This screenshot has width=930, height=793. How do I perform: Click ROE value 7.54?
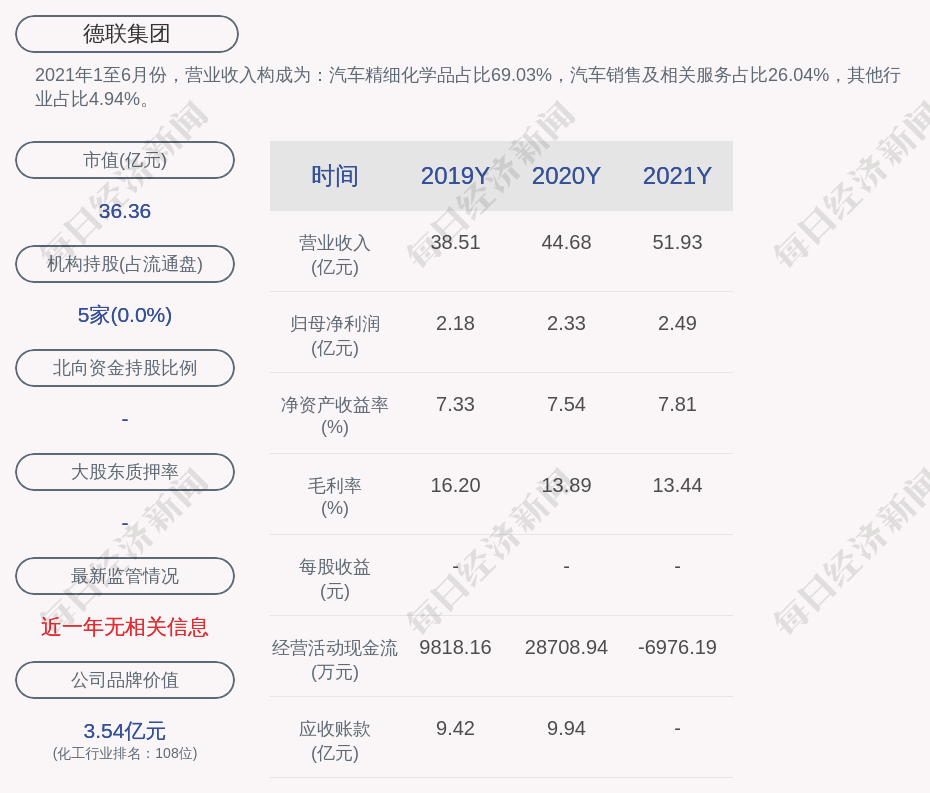[566, 405]
